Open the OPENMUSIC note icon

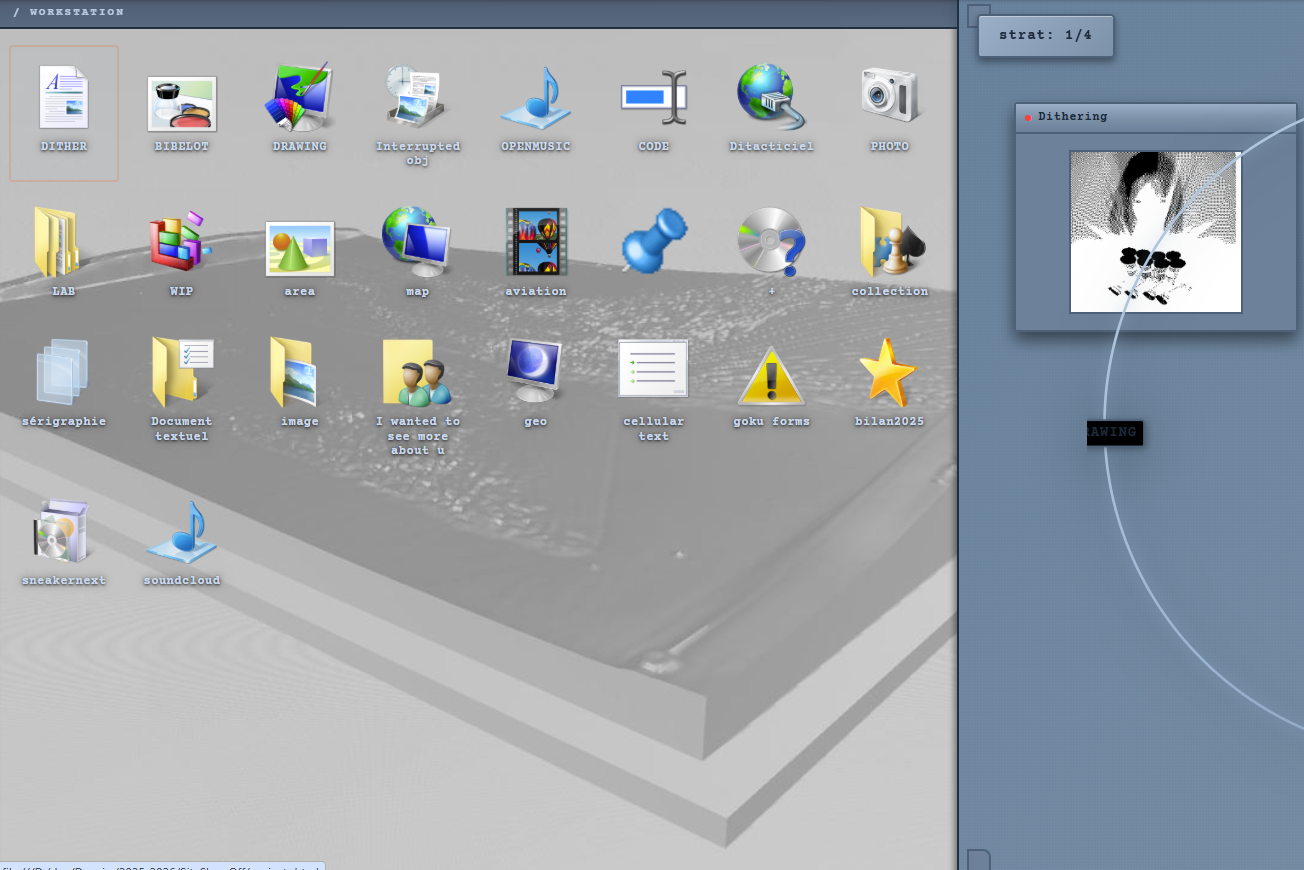pos(536,98)
